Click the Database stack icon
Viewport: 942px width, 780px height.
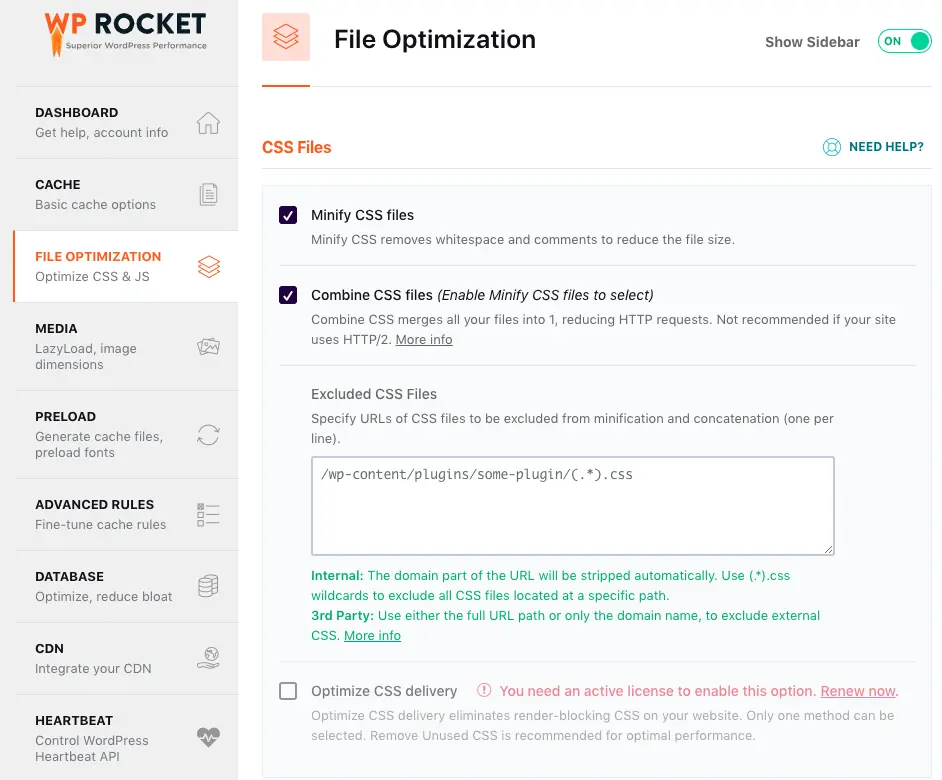pos(208,587)
